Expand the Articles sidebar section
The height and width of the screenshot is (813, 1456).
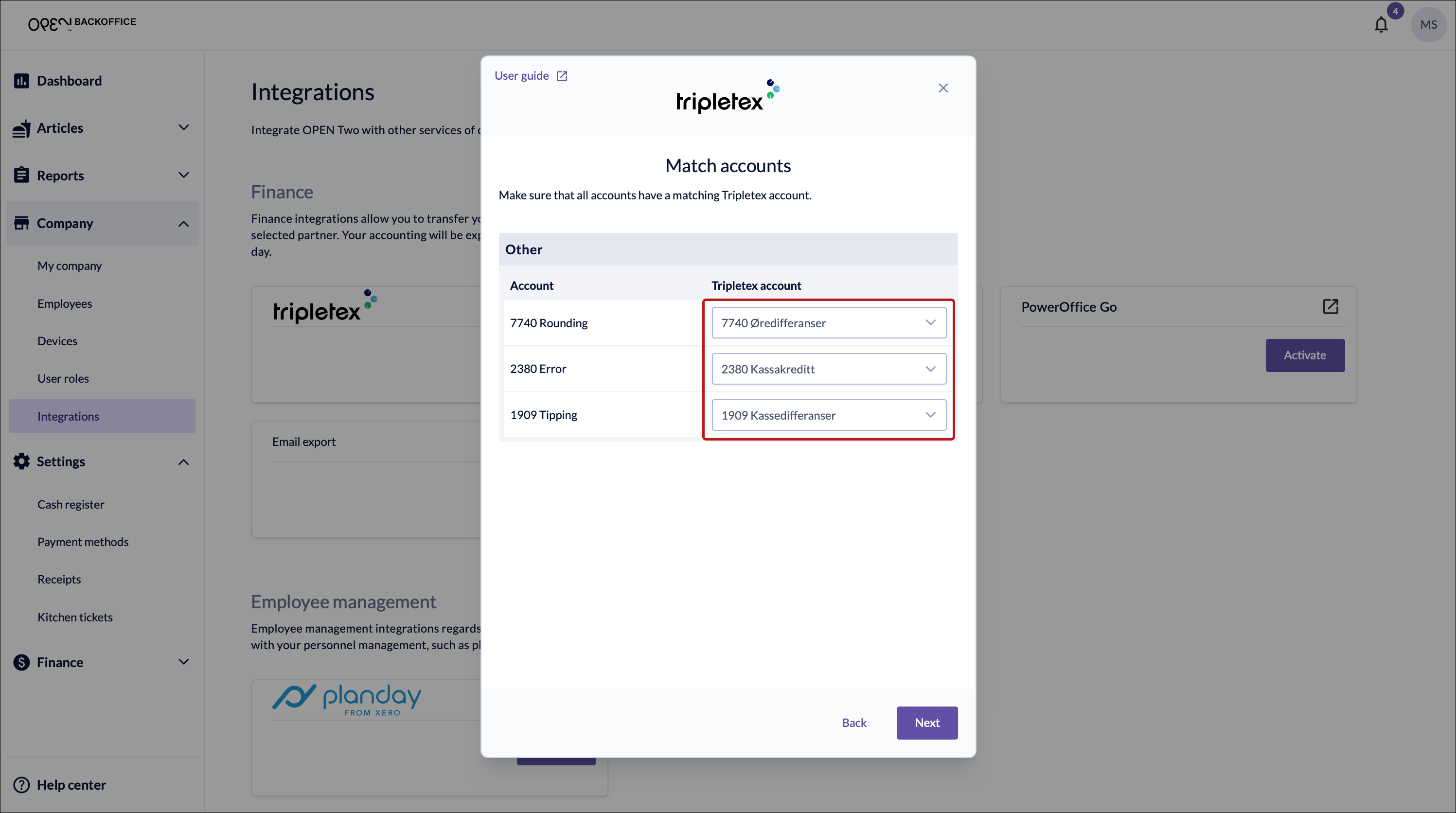point(183,128)
